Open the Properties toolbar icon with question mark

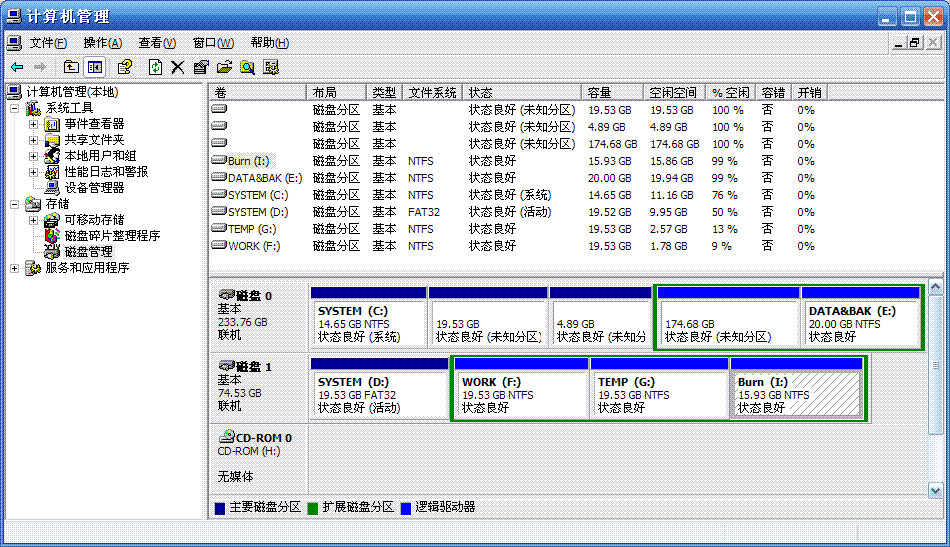pyautogui.click(x=125, y=67)
